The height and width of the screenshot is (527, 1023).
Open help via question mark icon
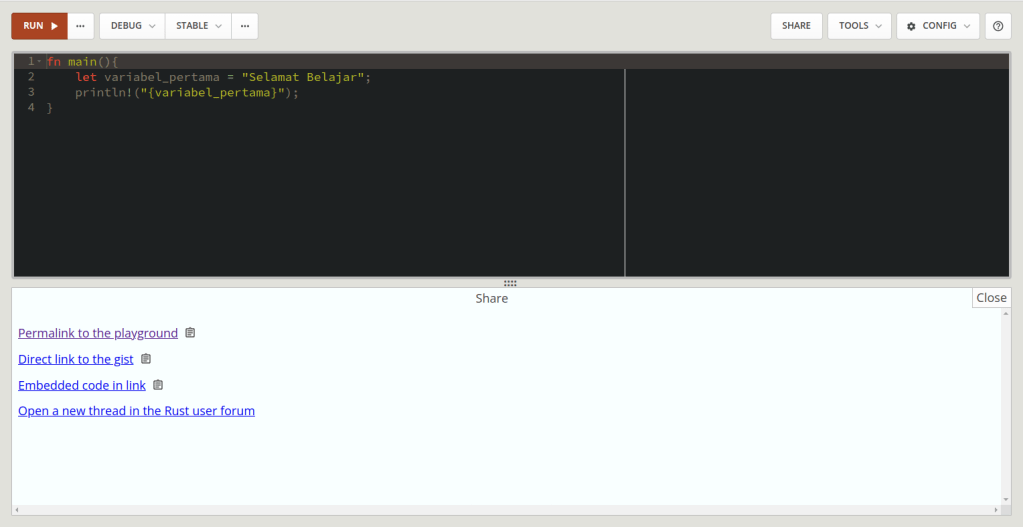(x=998, y=26)
